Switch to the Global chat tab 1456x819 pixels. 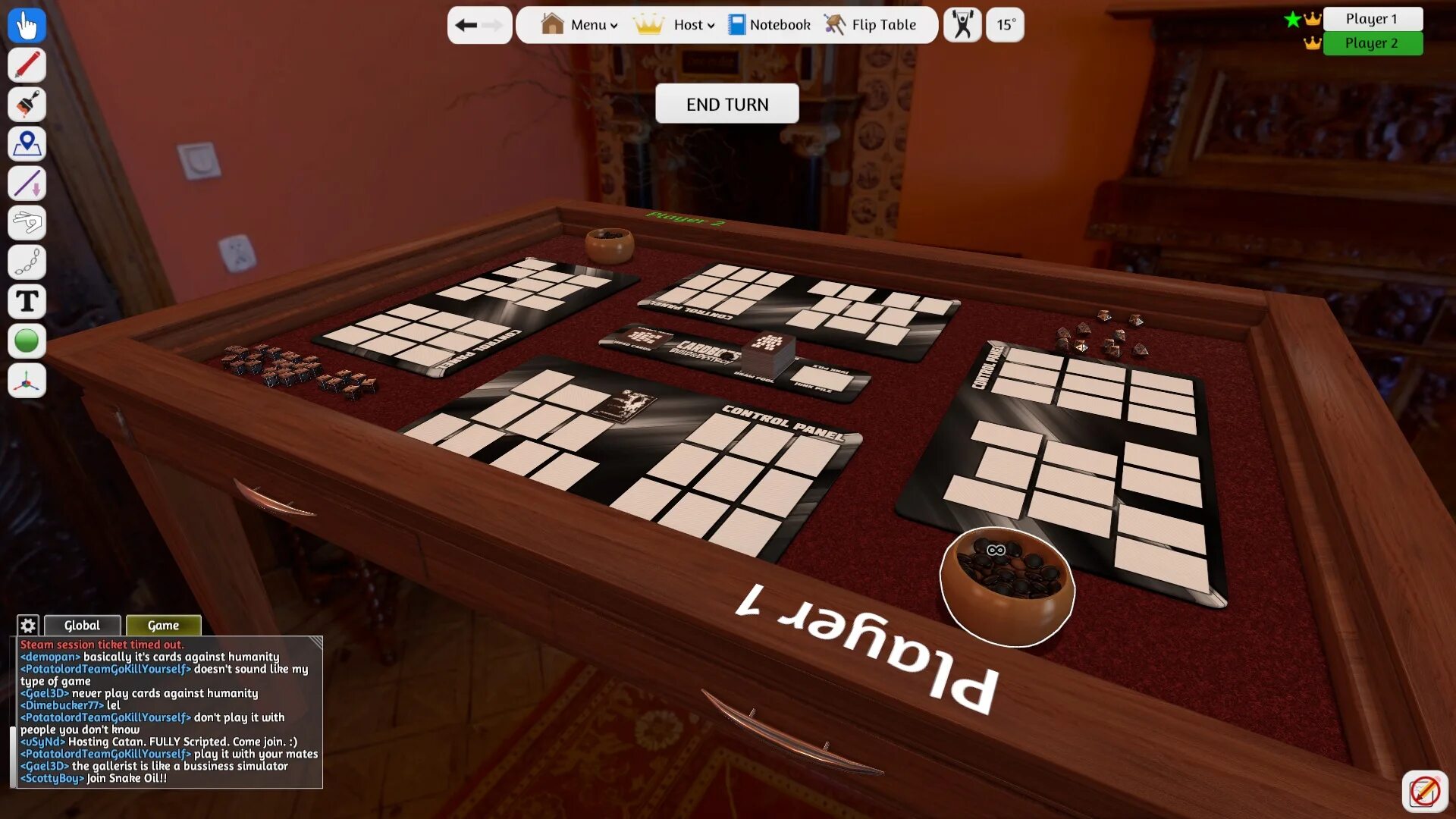point(82,625)
